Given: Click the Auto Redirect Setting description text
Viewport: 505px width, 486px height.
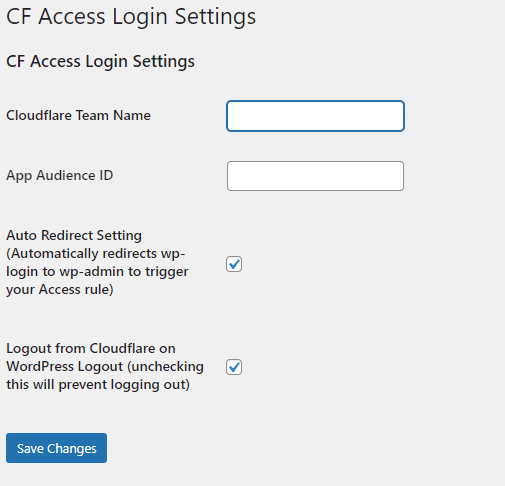Looking at the screenshot, I should pos(97,262).
